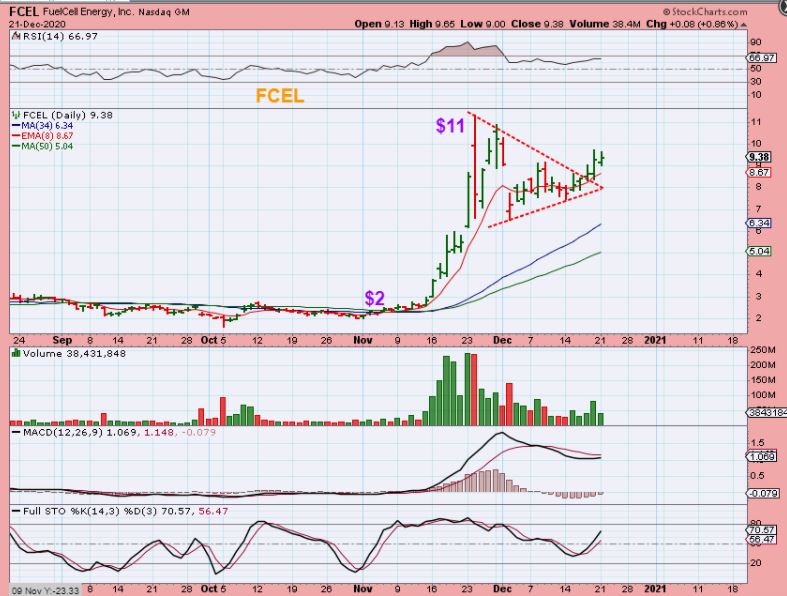This screenshot has height=596, width=787.
Task: Click the StockCharts.com attribution text
Action: coord(705,12)
